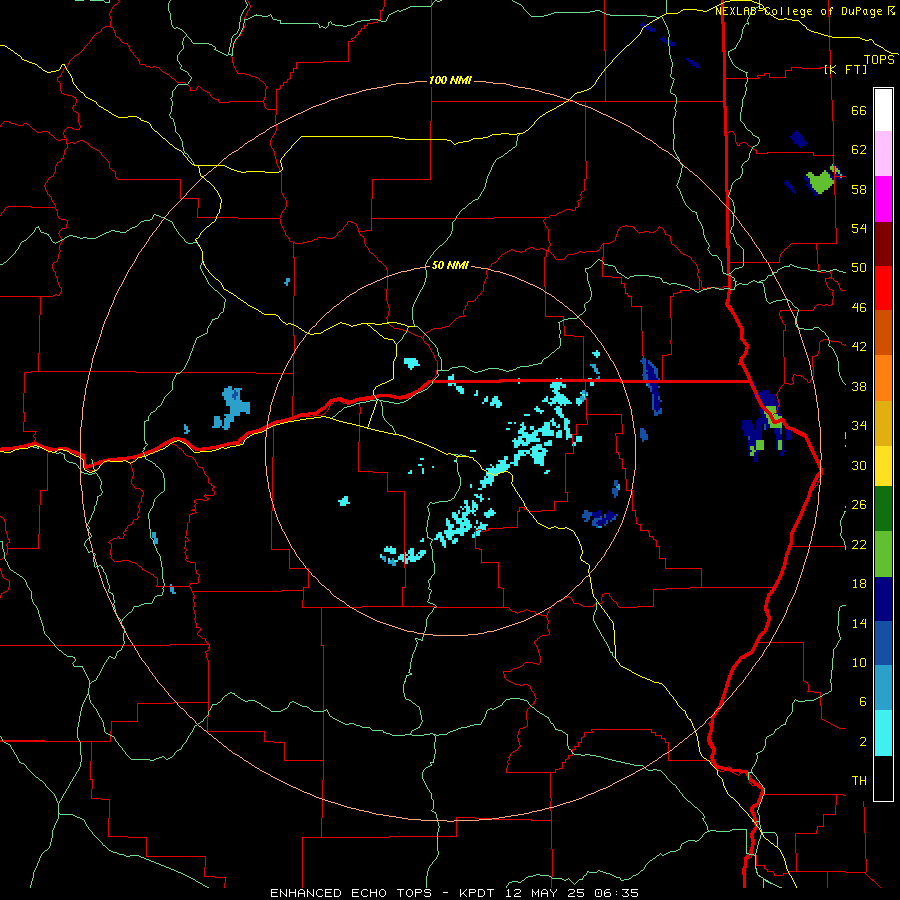The height and width of the screenshot is (900, 900).
Task: Click the '38' legend value
Action: [x=859, y=387]
